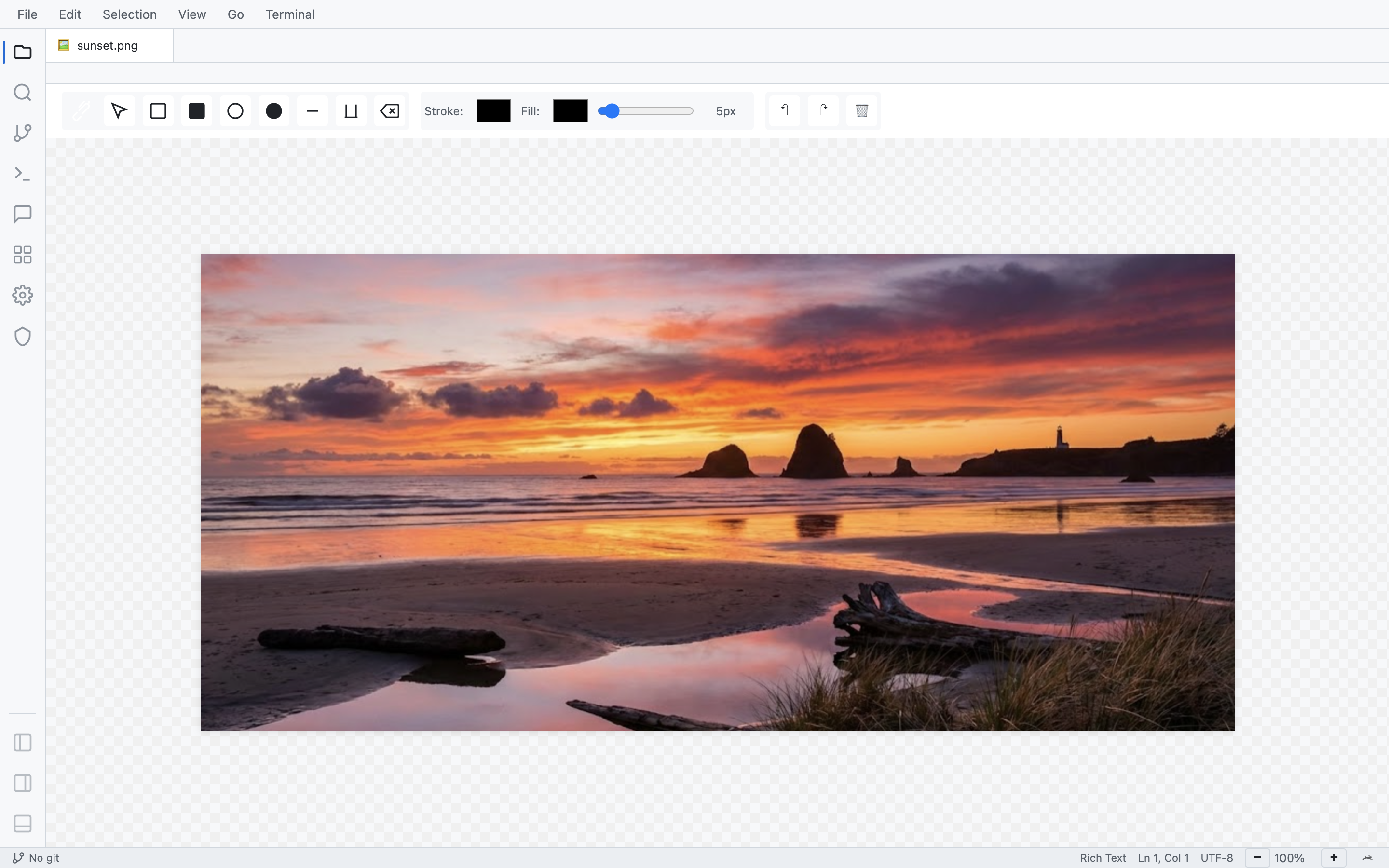Viewport: 1389px width, 868px height.
Task: Open the Extensions view
Action: (22, 254)
